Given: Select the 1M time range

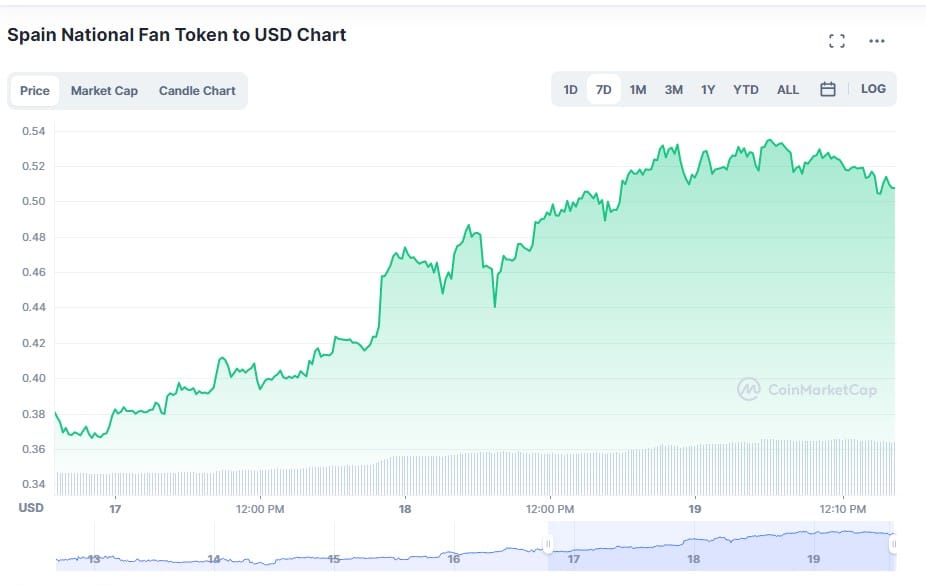Looking at the screenshot, I should tap(638, 90).
